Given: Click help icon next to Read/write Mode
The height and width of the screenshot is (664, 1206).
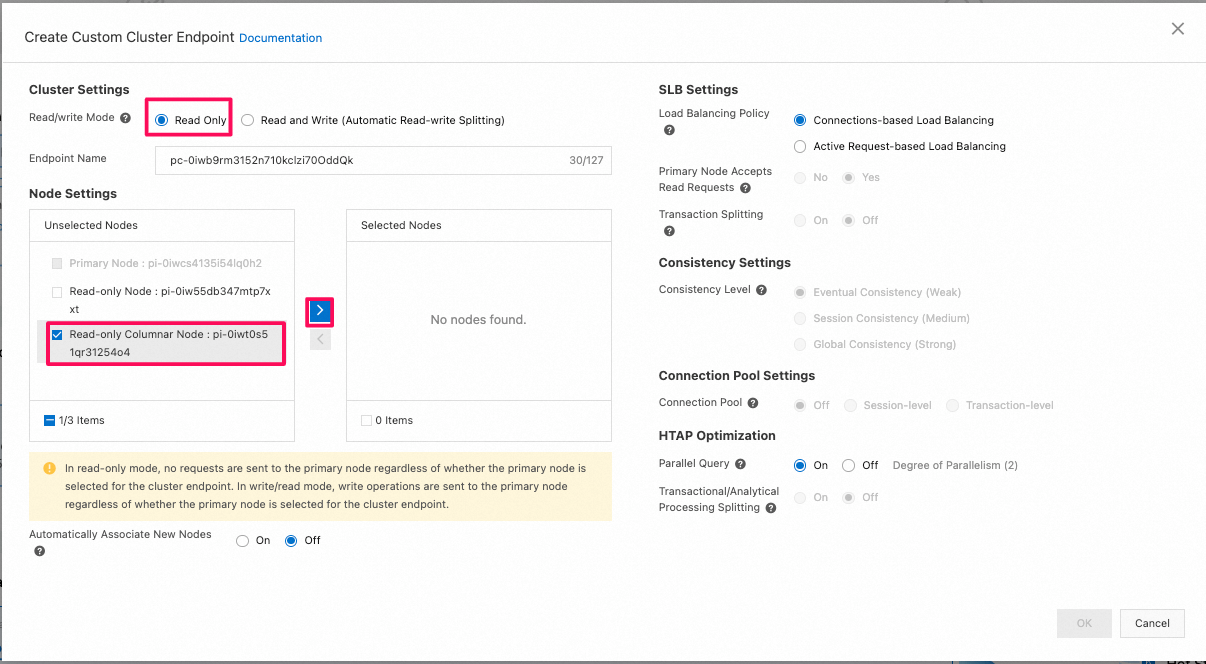Looking at the screenshot, I should pos(126,118).
